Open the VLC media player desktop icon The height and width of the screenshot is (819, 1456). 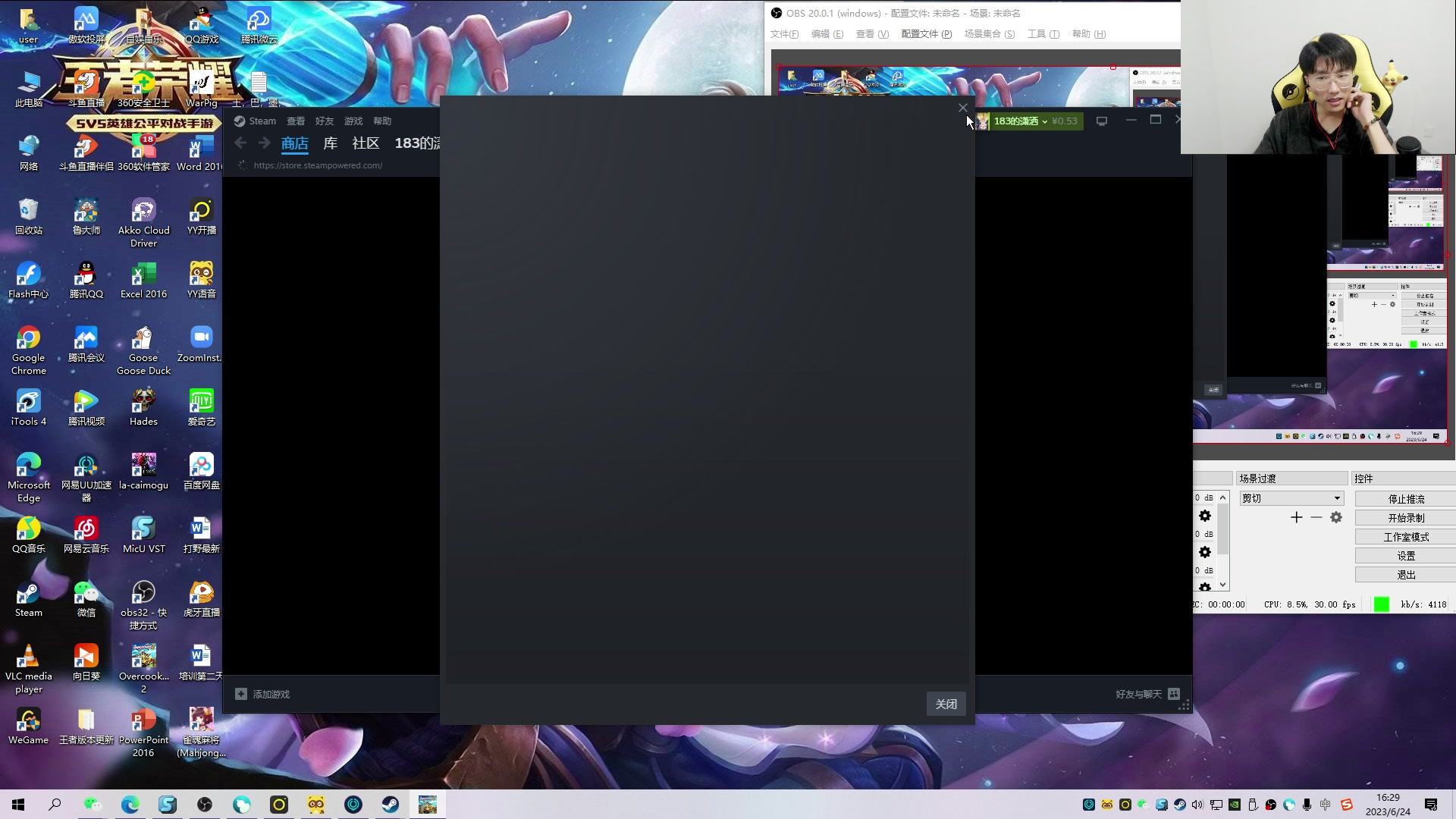click(29, 670)
